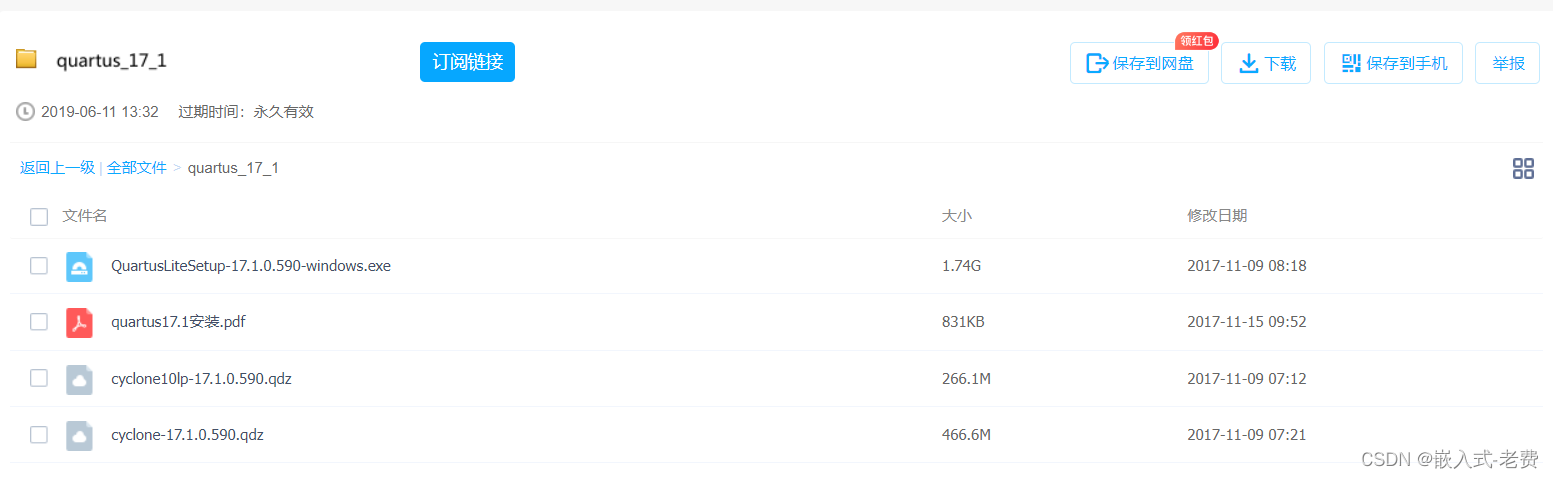Viewport: 1553px width, 479px height.
Task: Open 全部文件 breadcrumb link
Action: coord(137,168)
